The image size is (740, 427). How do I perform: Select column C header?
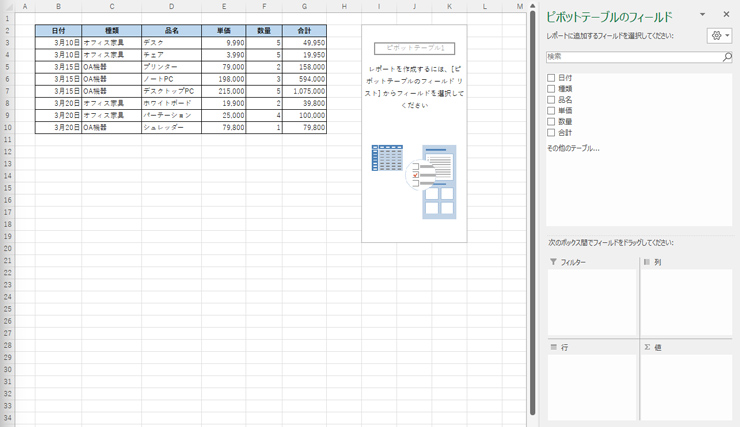pos(111,6)
